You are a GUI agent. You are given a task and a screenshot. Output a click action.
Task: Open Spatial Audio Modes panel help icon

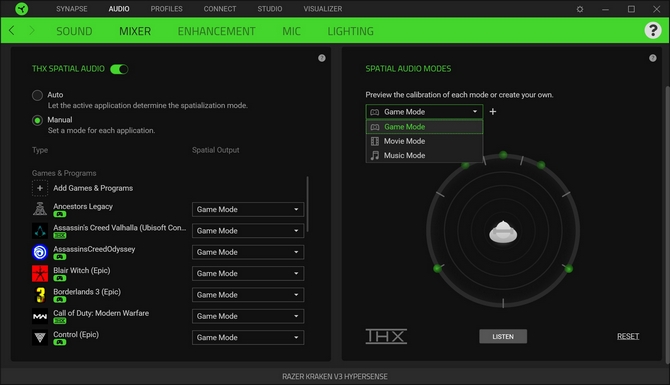click(652, 58)
